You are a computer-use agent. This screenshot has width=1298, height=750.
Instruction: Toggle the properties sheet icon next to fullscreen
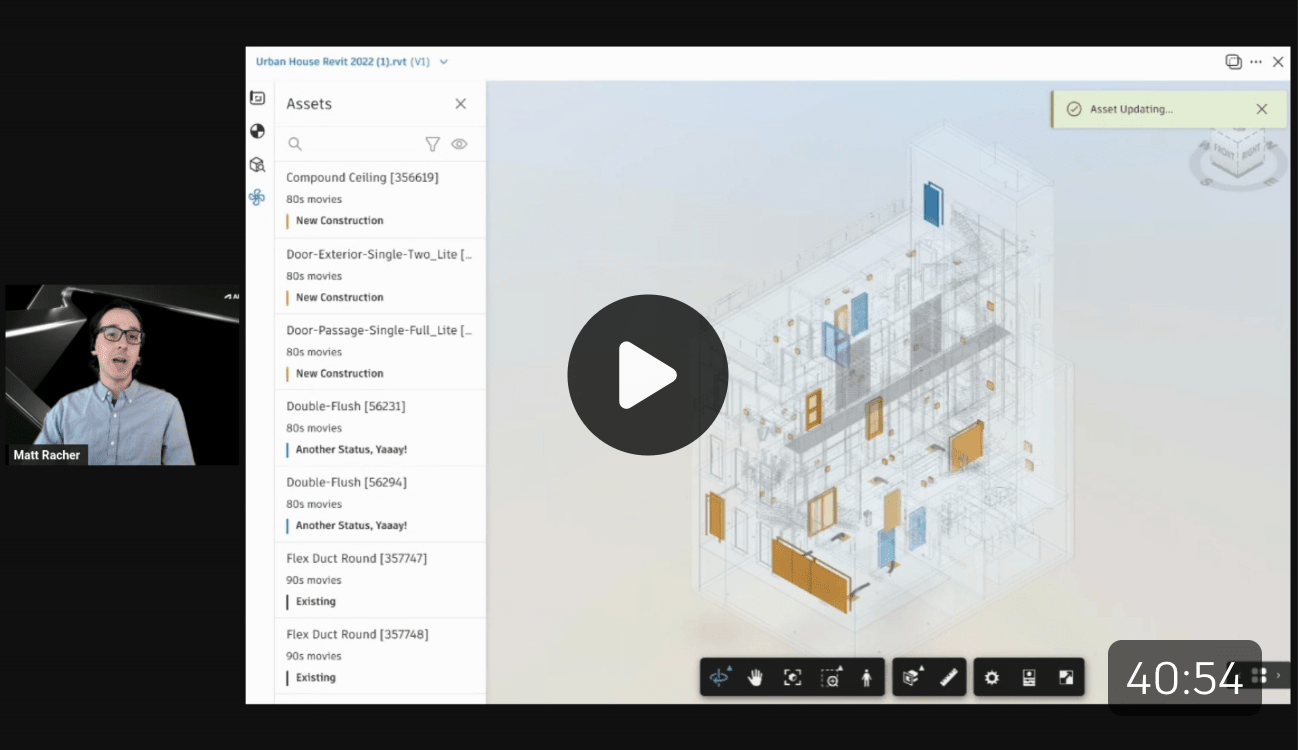click(x=1028, y=677)
